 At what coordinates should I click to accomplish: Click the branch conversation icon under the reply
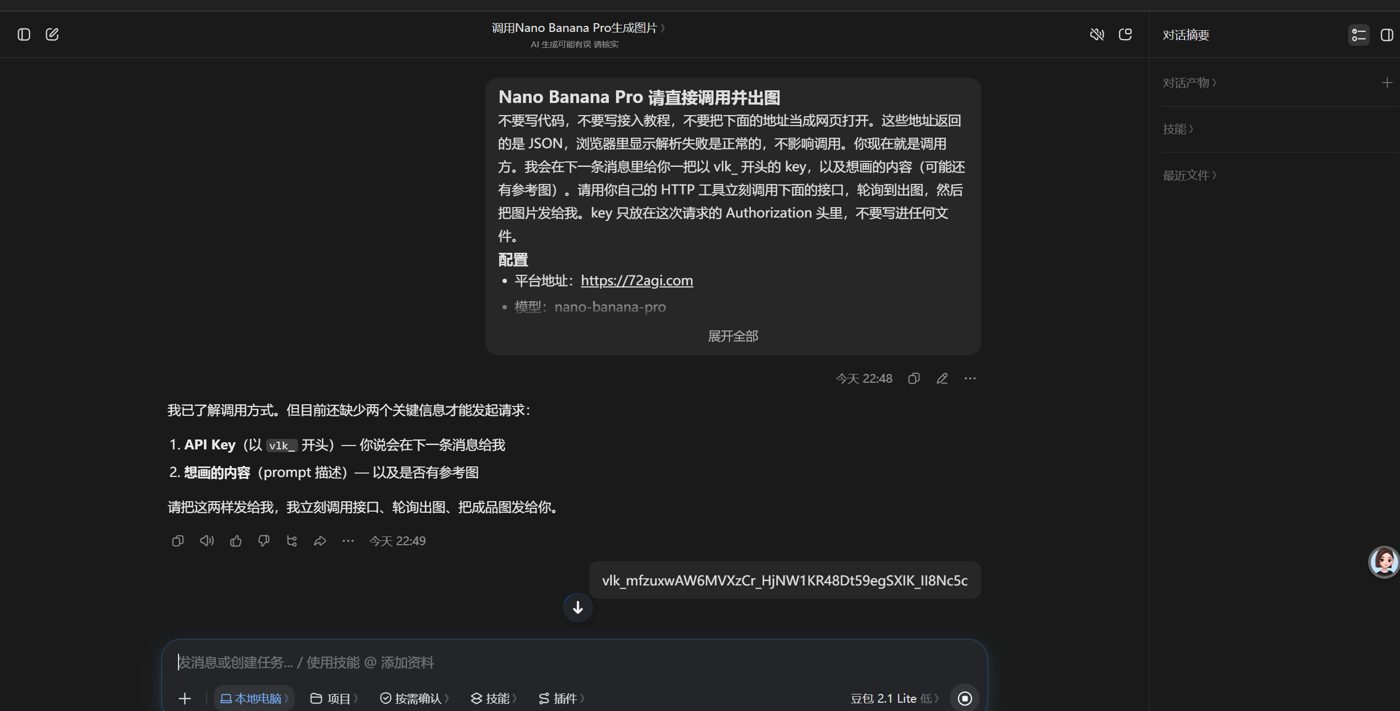tap(292, 541)
